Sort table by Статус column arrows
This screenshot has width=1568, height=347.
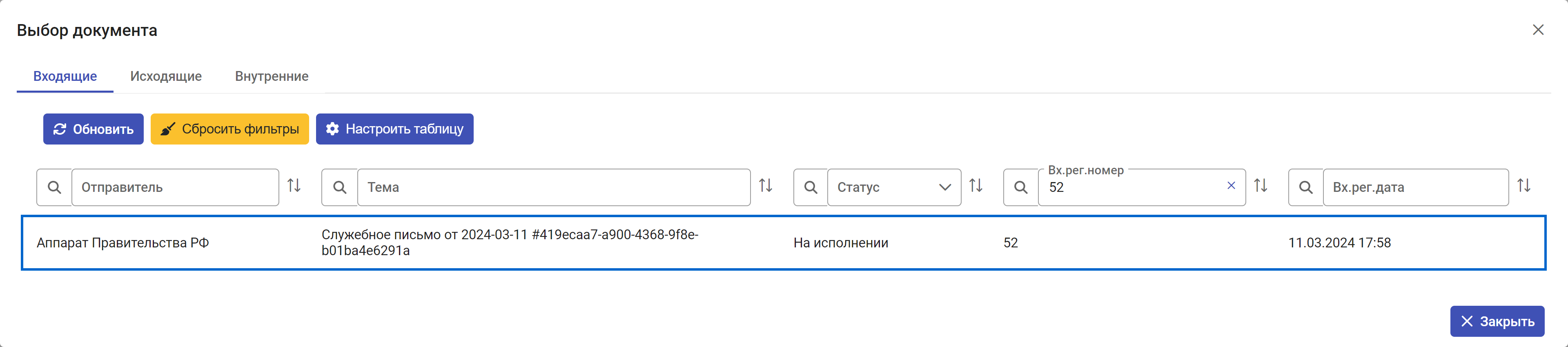(x=976, y=185)
